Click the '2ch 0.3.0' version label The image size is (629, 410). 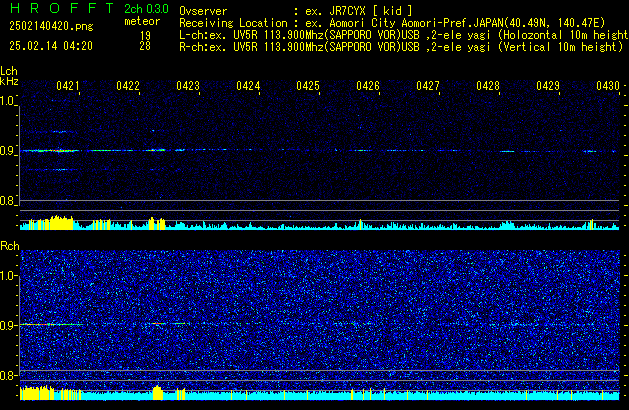tap(146, 8)
